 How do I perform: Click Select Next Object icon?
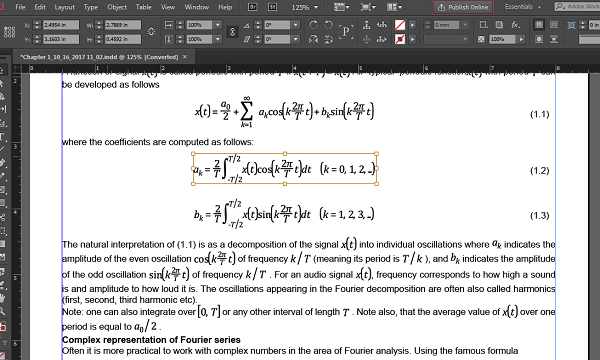[382, 39]
